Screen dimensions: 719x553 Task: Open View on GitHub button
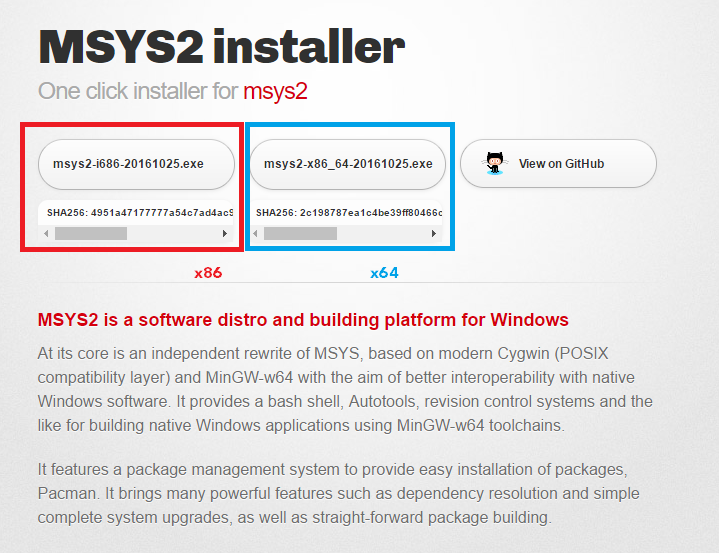[558, 164]
